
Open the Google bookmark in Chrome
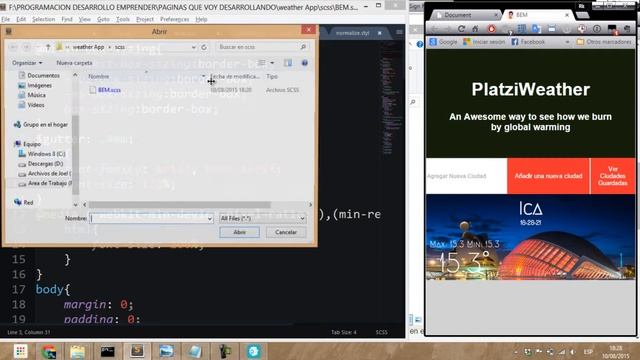click(x=444, y=42)
